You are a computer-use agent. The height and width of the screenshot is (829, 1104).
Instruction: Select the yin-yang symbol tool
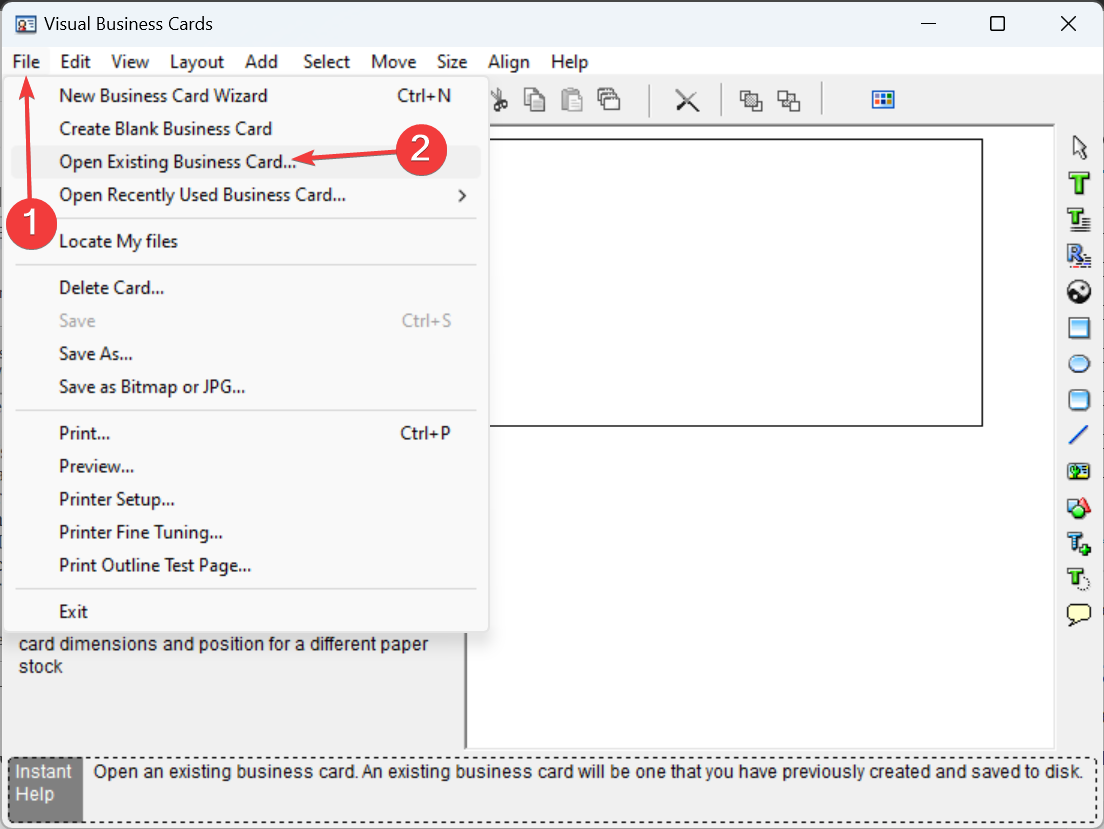(1079, 292)
